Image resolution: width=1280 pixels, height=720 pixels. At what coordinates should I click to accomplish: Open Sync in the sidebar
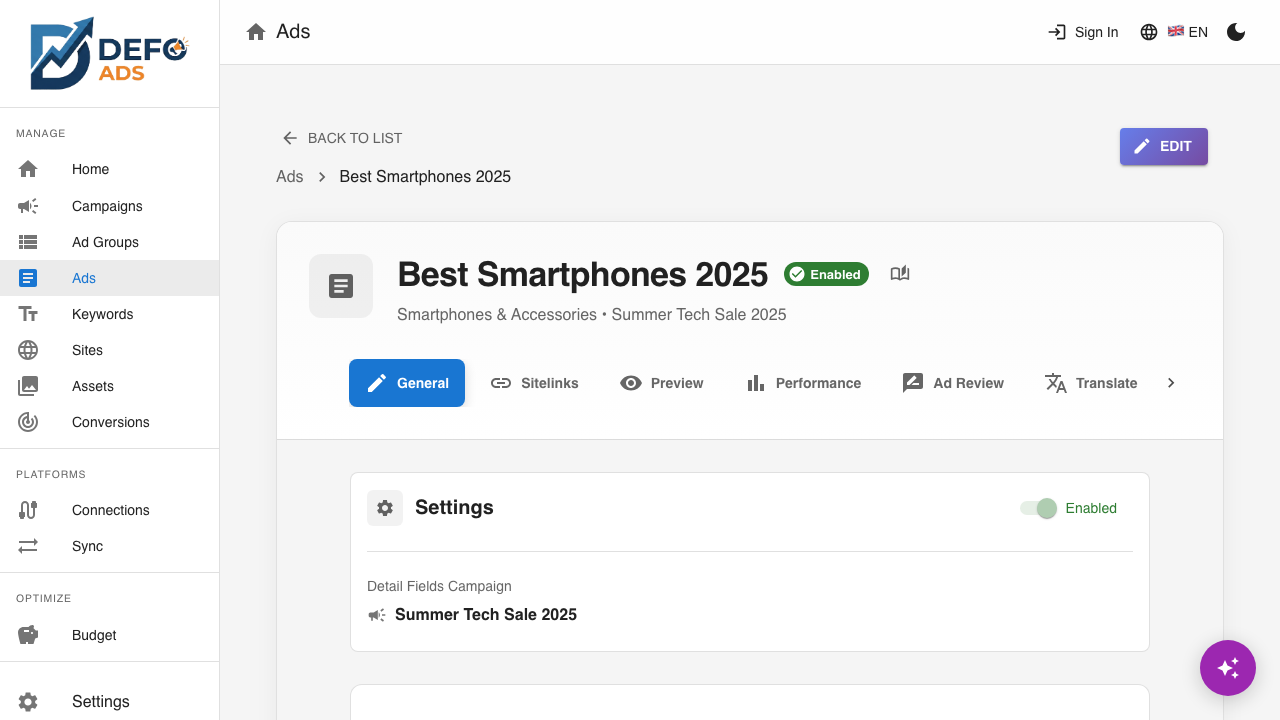110,546
